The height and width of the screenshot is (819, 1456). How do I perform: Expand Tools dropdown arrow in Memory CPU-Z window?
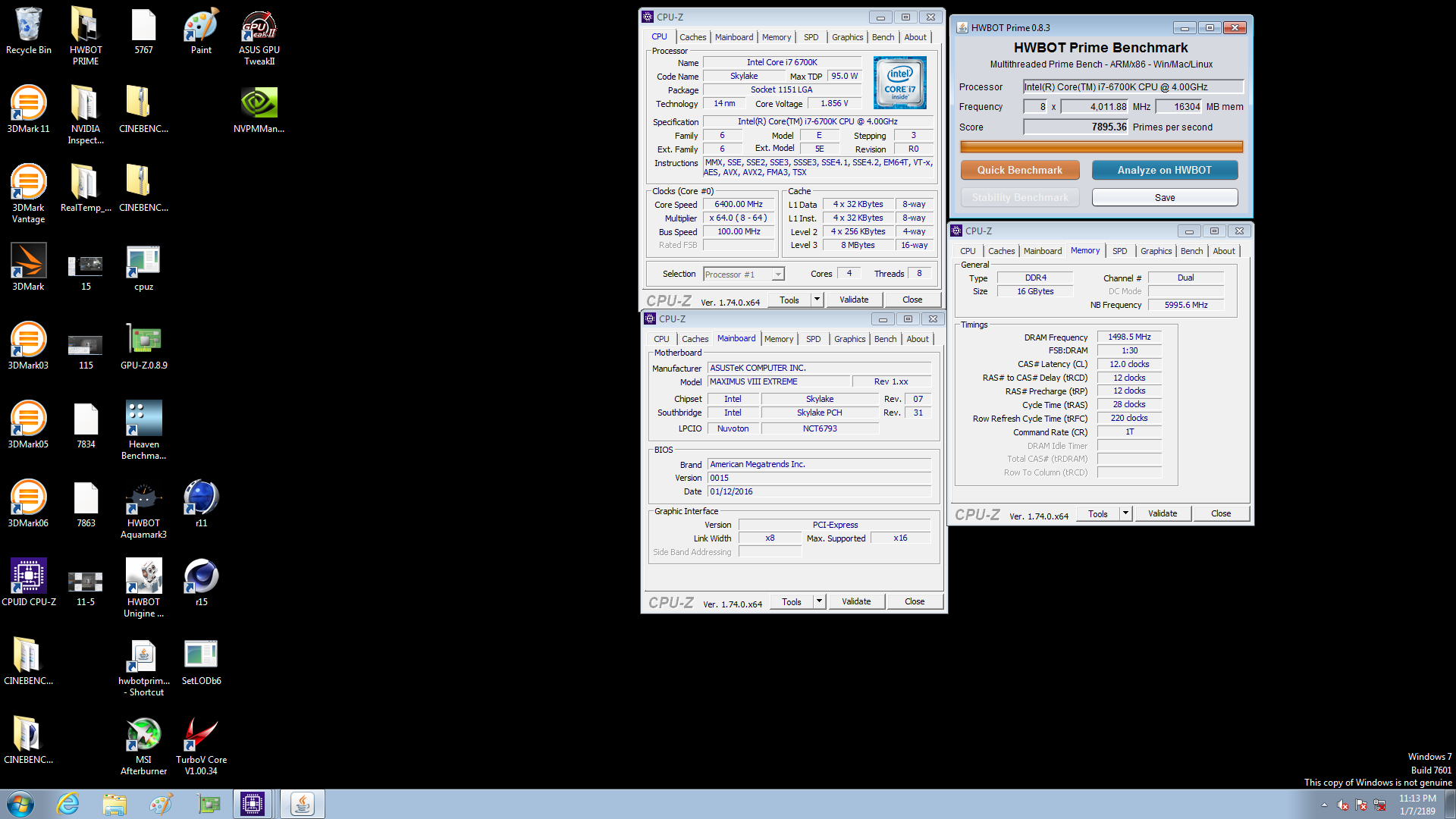pos(1125,514)
